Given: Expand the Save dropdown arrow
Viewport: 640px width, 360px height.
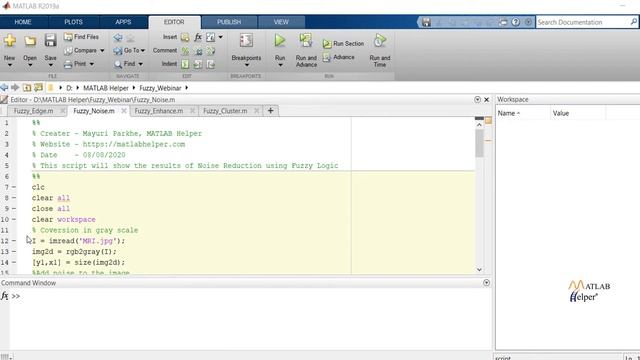Looking at the screenshot, I should 50,65.
